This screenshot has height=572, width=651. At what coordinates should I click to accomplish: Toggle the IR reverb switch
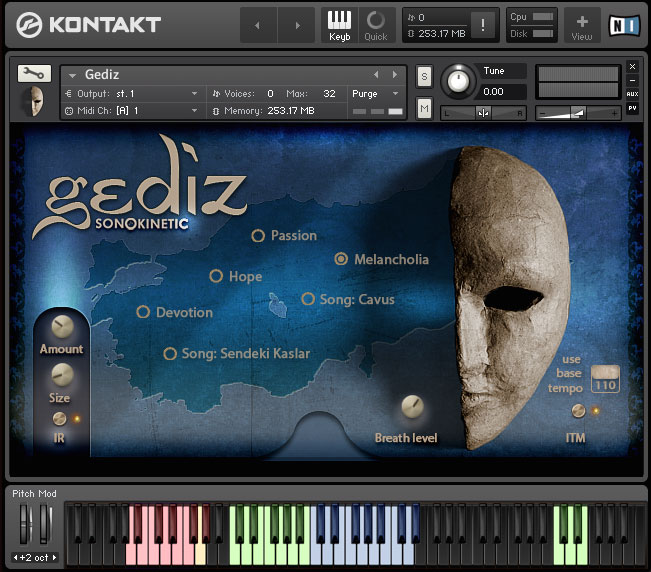pyautogui.click(x=60, y=419)
